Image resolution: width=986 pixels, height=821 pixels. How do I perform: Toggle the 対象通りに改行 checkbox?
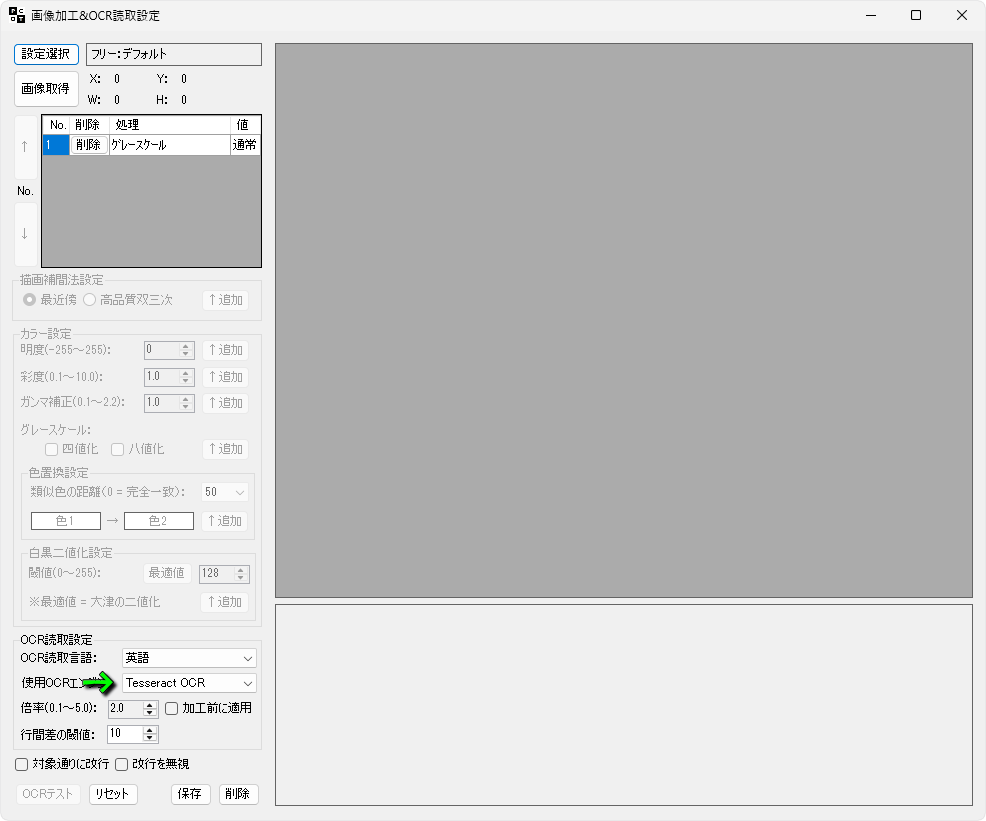(x=22, y=764)
